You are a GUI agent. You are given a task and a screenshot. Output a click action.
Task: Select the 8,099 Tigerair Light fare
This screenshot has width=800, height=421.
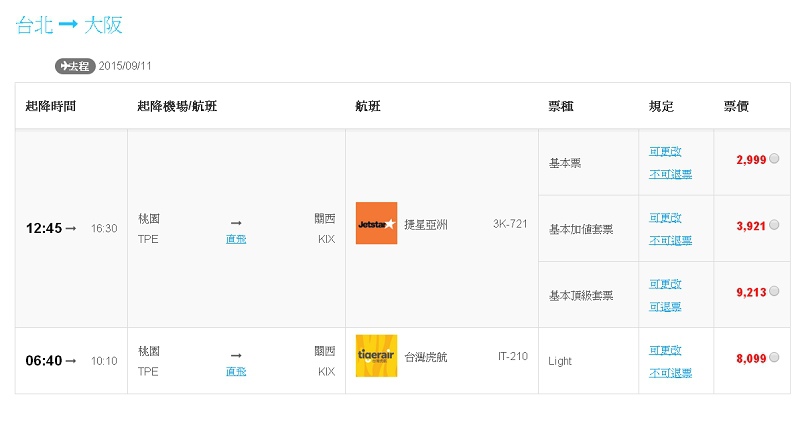[x=775, y=356]
